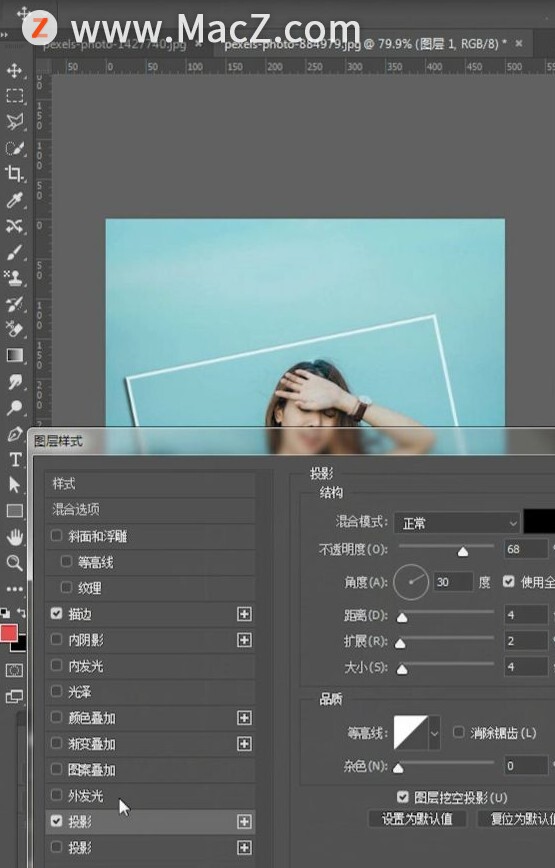This screenshot has width=555, height=868.
Task: Select the 样式 list entry
Action: pyautogui.click(x=150, y=483)
